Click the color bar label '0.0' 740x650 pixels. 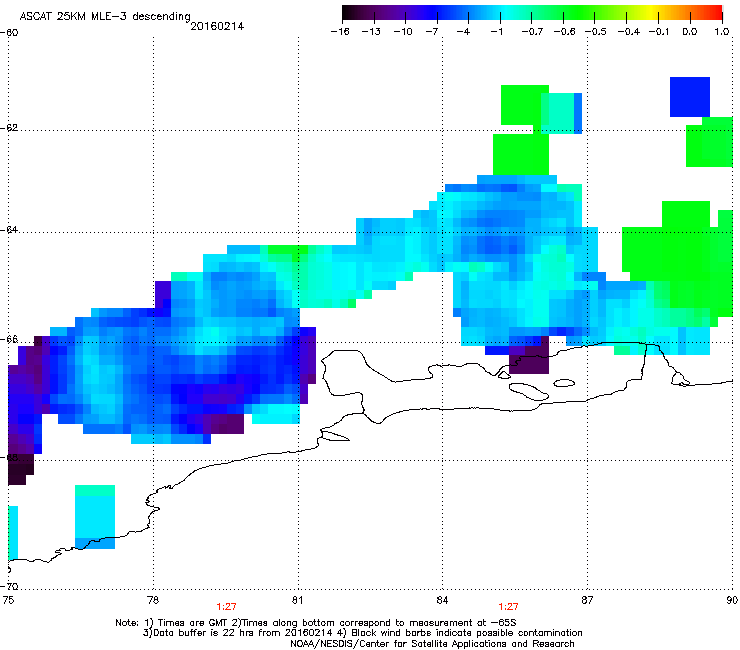[690, 32]
